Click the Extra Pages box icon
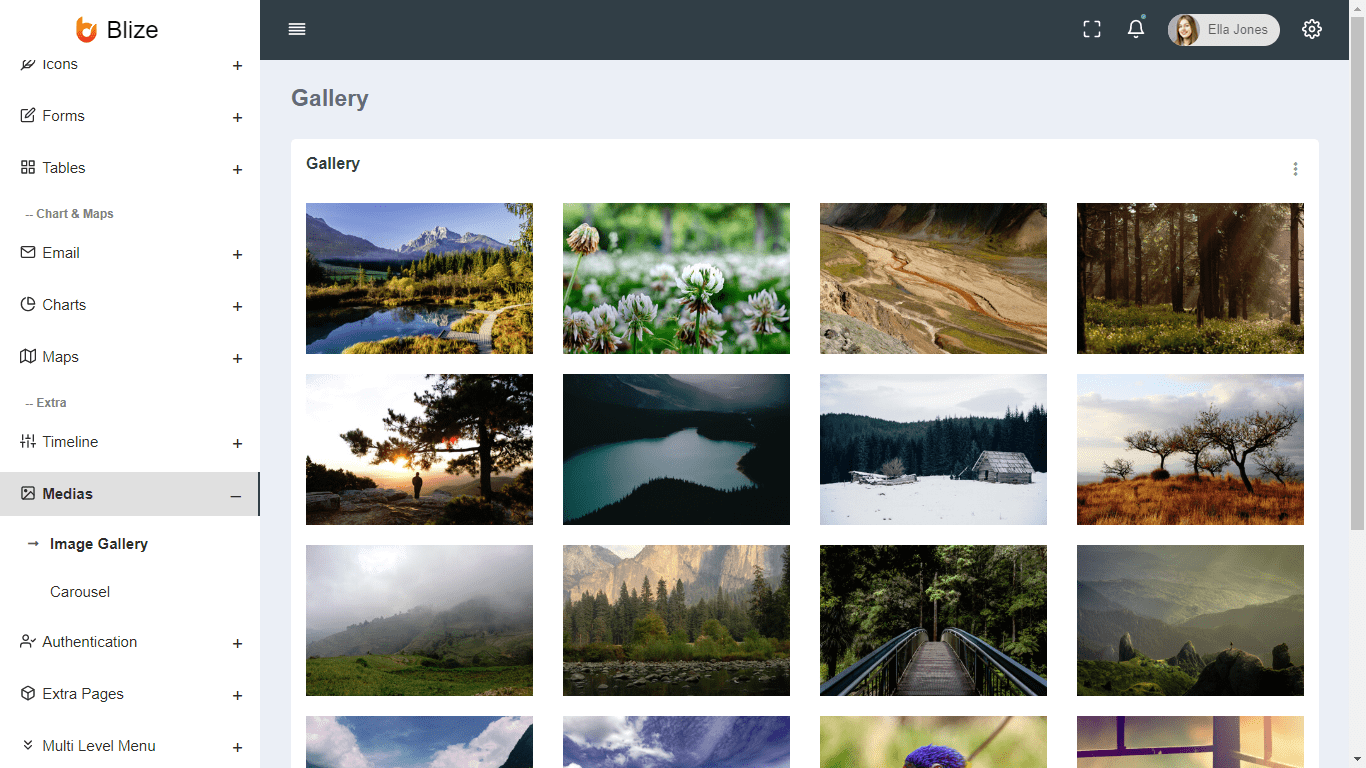The height and width of the screenshot is (768, 1366). 28,693
